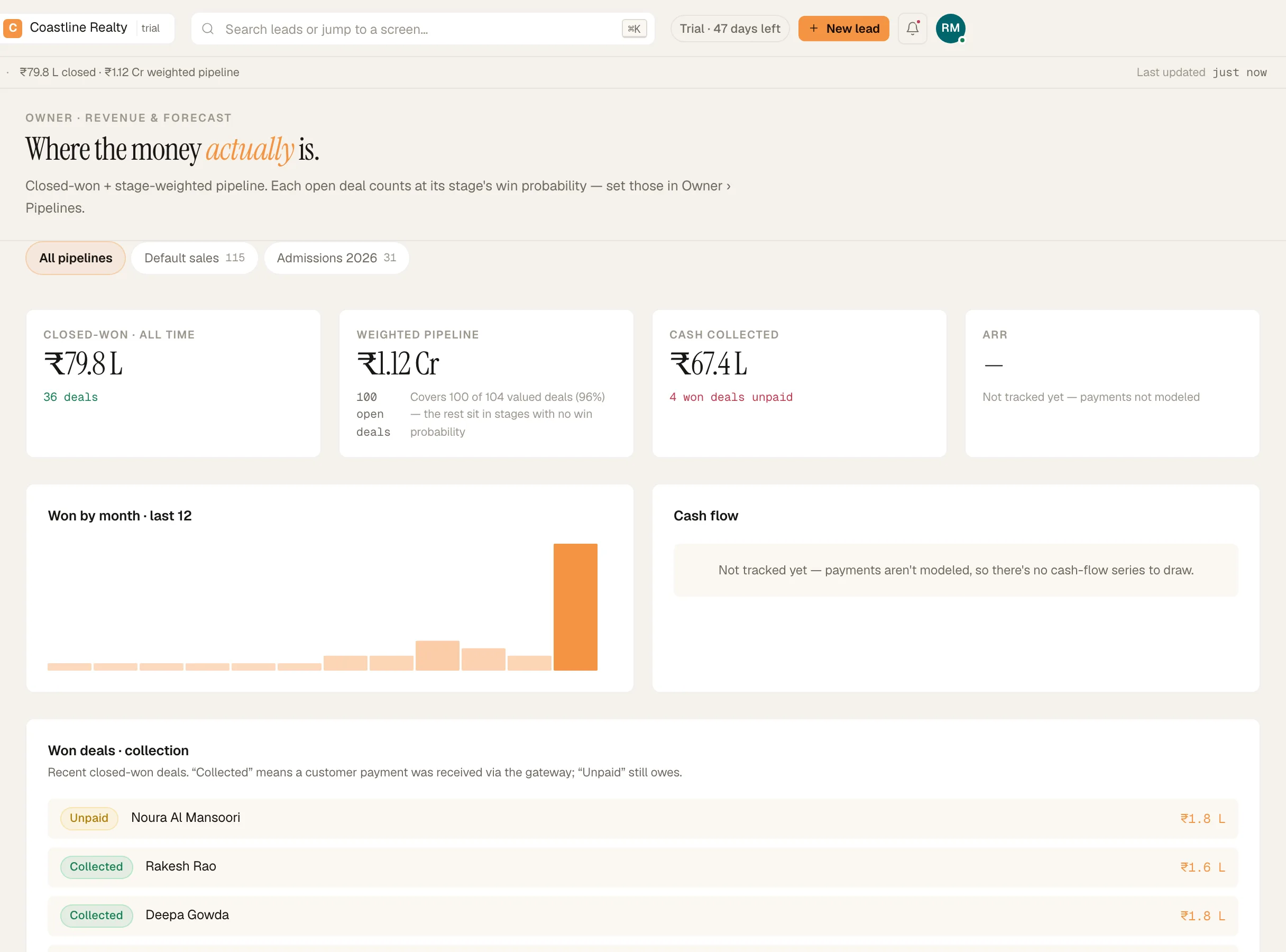Click the trial label beside Coastline Realty
Image resolution: width=1286 pixels, height=952 pixels.
click(x=150, y=28)
